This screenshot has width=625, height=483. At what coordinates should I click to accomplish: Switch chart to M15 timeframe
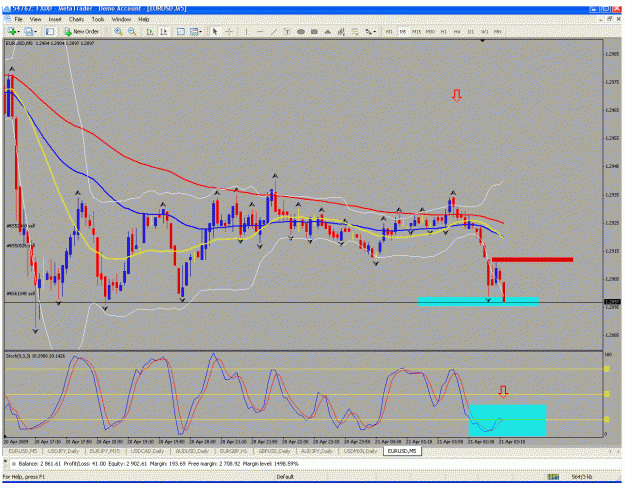coord(416,31)
